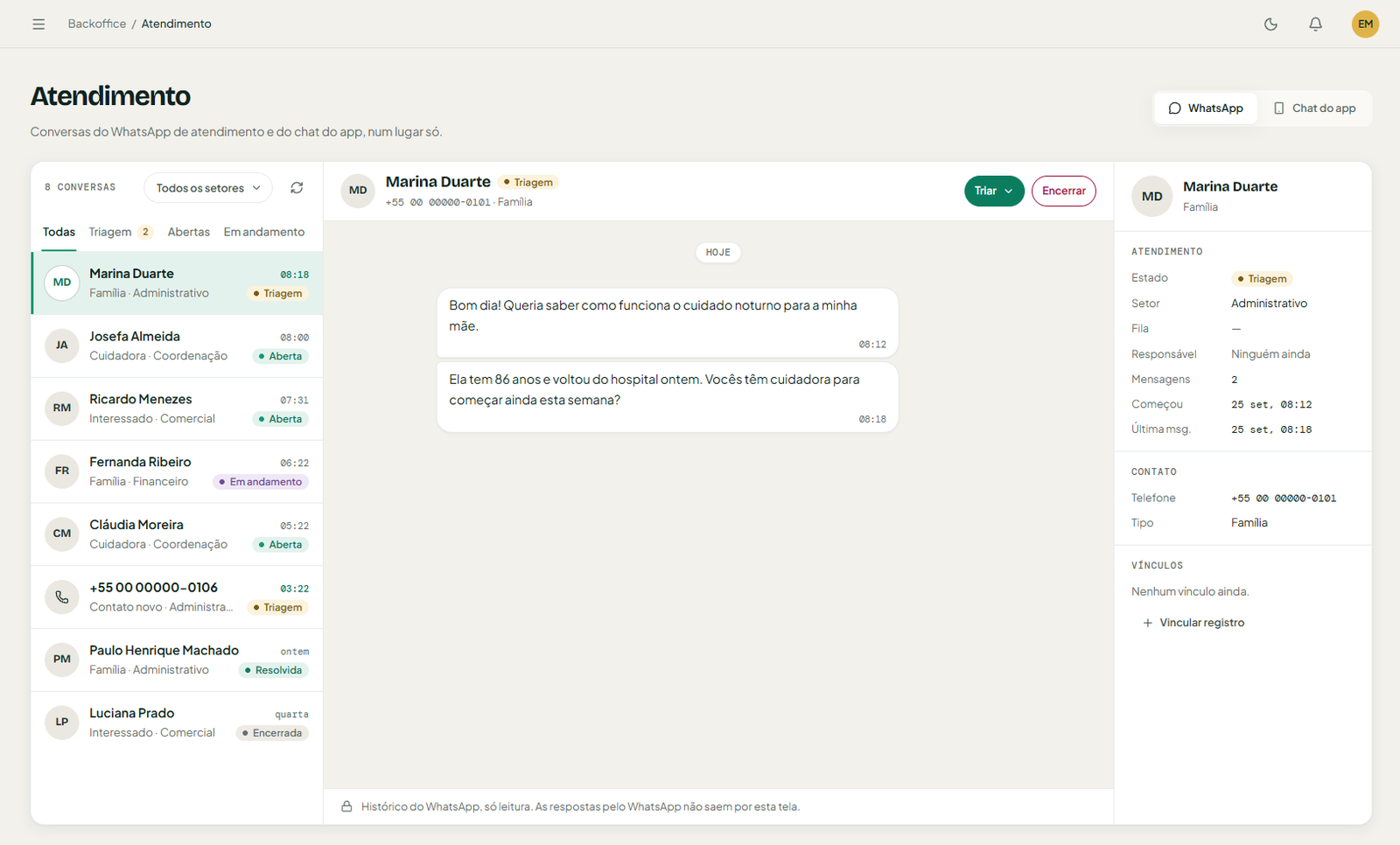Click the MD avatar in the chat header
1400x845 pixels.
click(x=358, y=191)
